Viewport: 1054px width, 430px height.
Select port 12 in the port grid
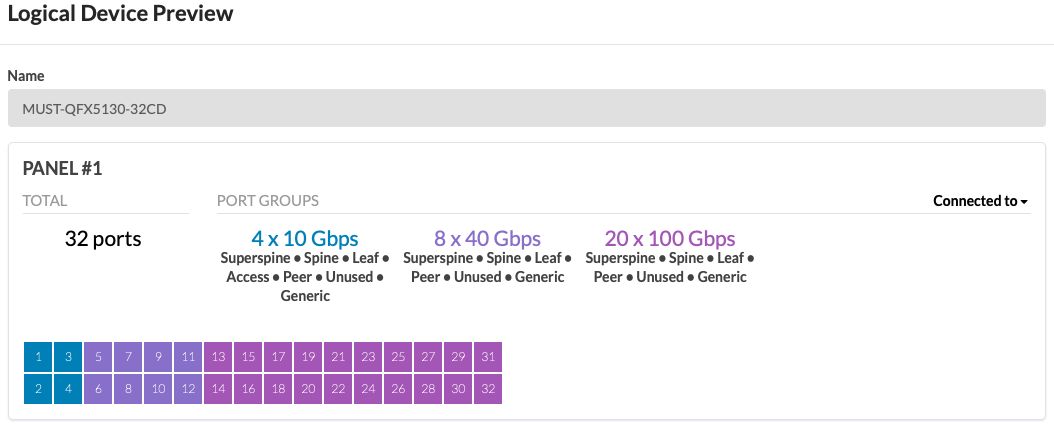point(188,389)
